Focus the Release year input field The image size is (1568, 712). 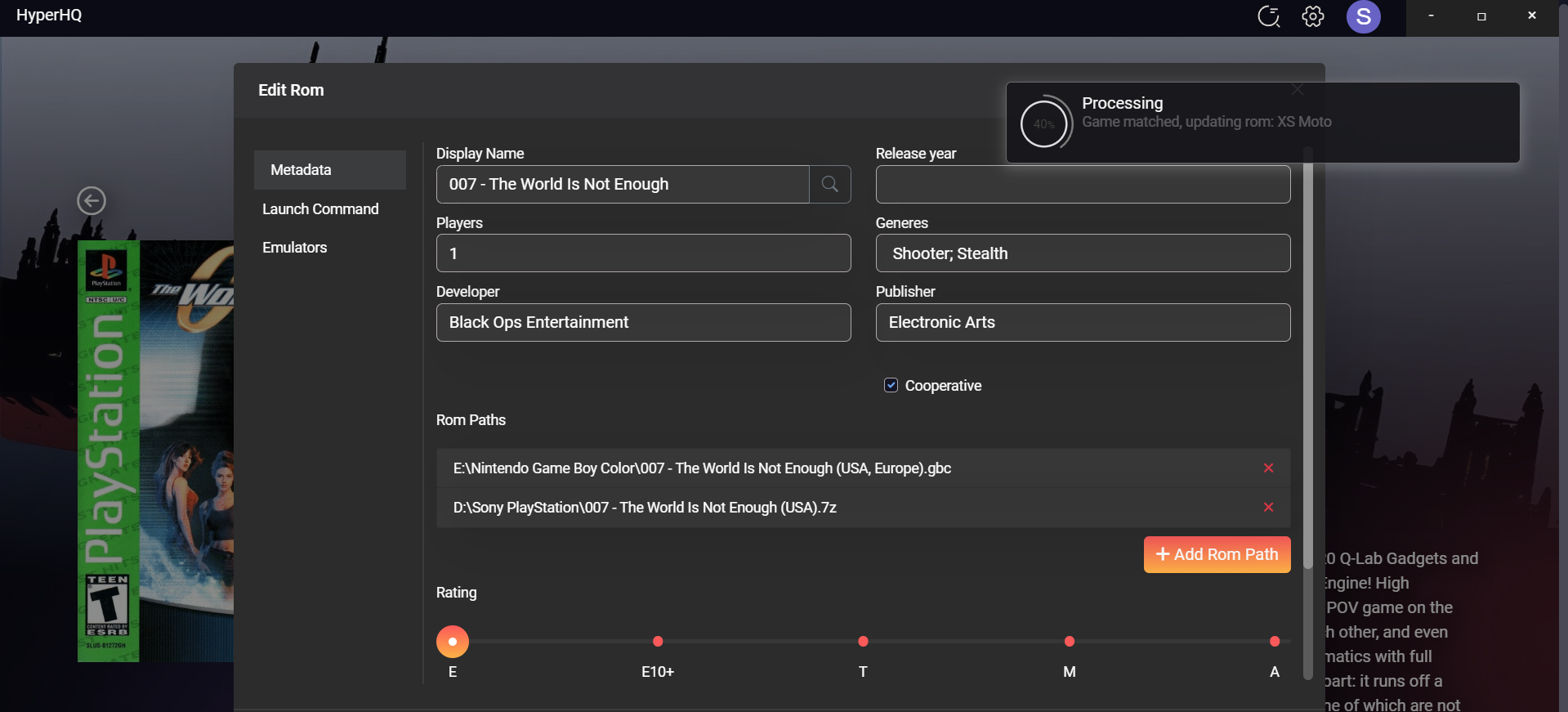pos(1083,184)
